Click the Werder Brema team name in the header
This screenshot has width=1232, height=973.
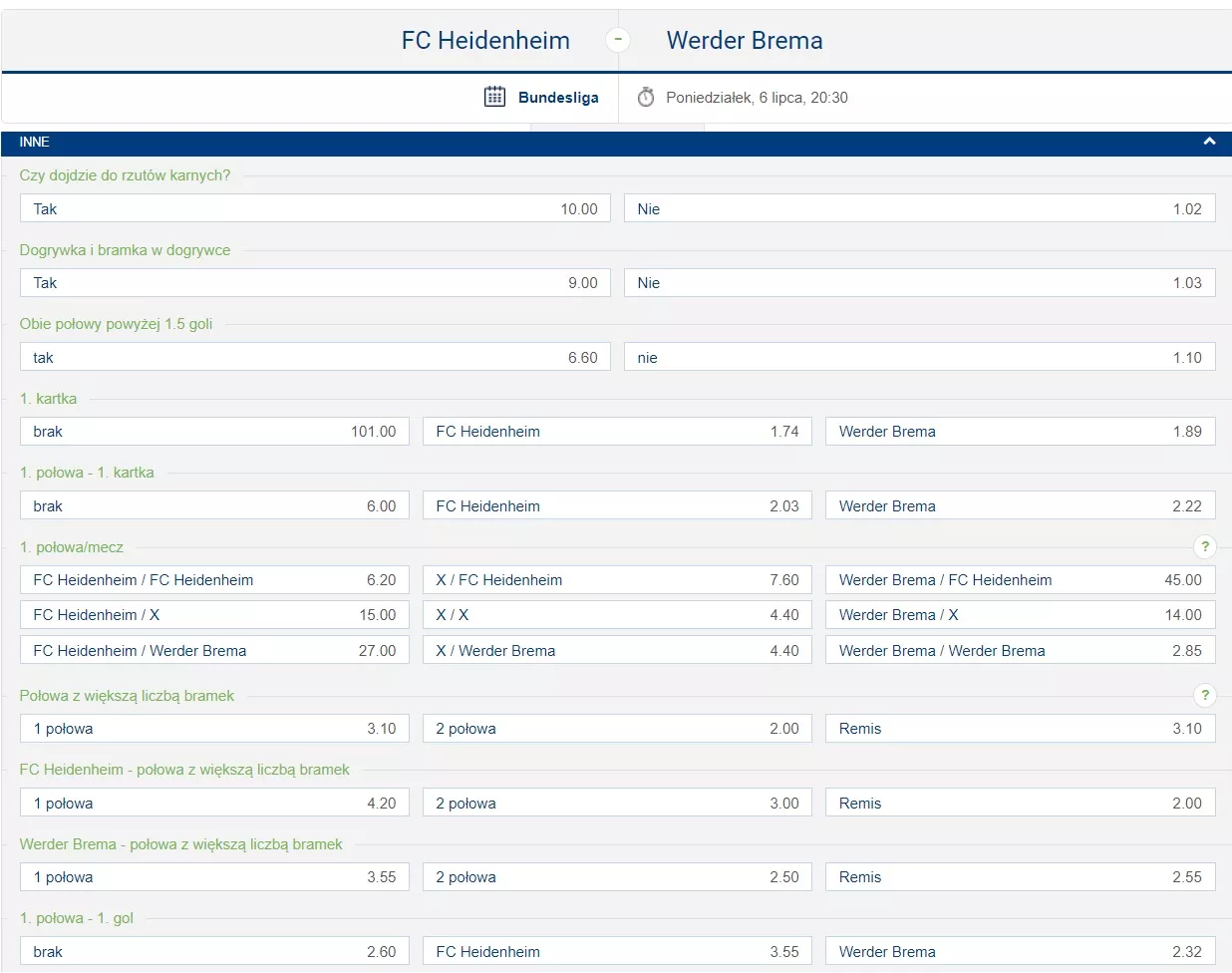pos(745,41)
